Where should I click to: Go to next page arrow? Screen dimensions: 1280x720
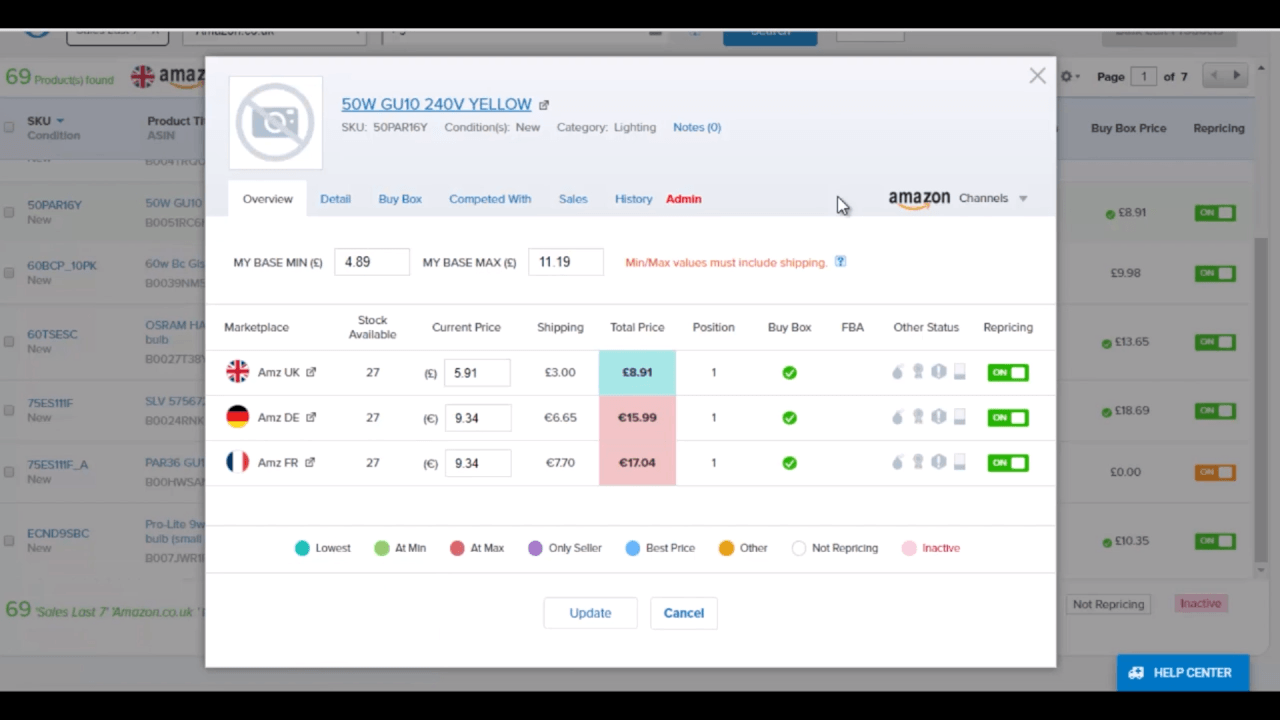[1237, 76]
